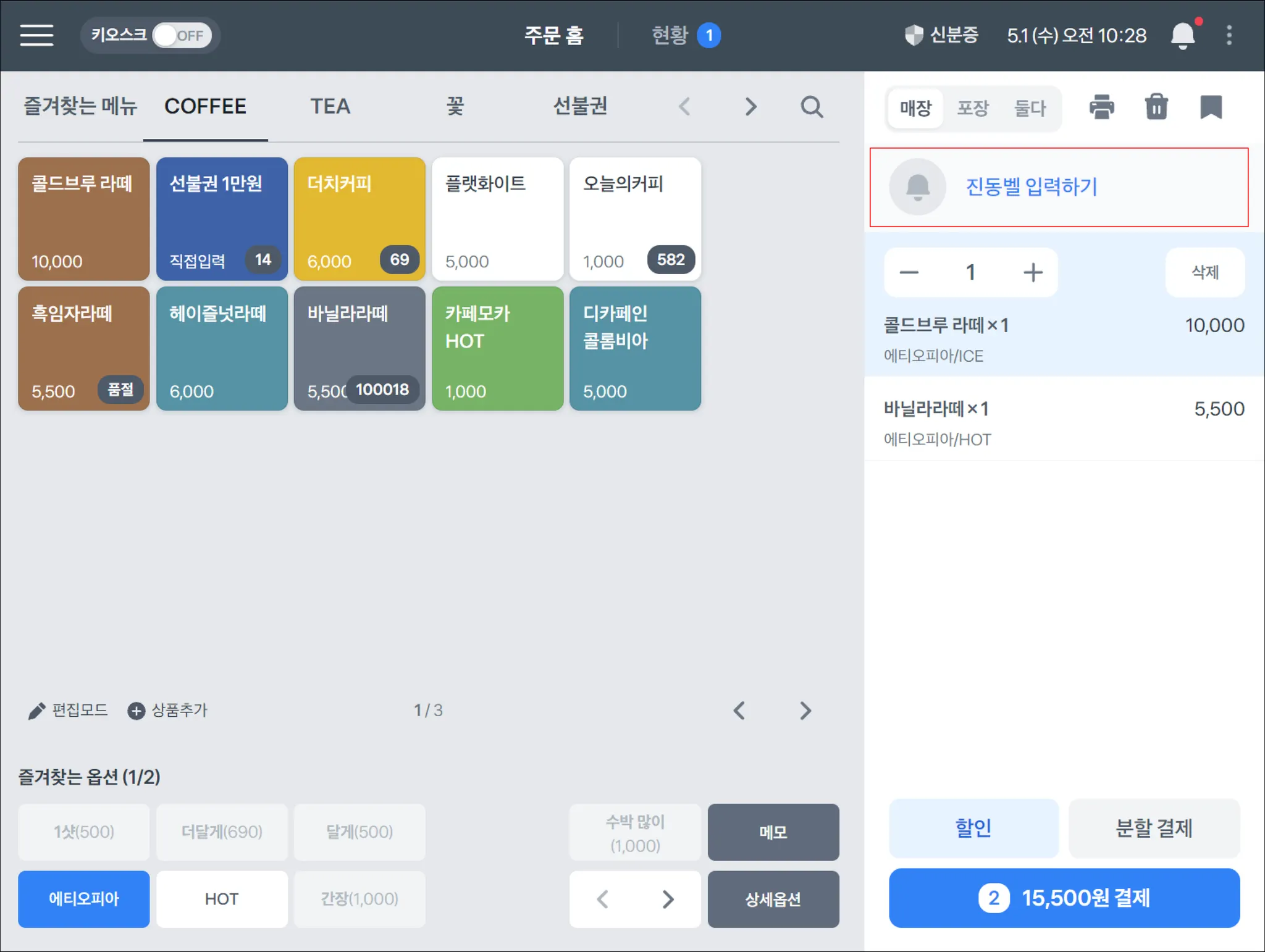Click the 할인 discount button

(973, 828)
